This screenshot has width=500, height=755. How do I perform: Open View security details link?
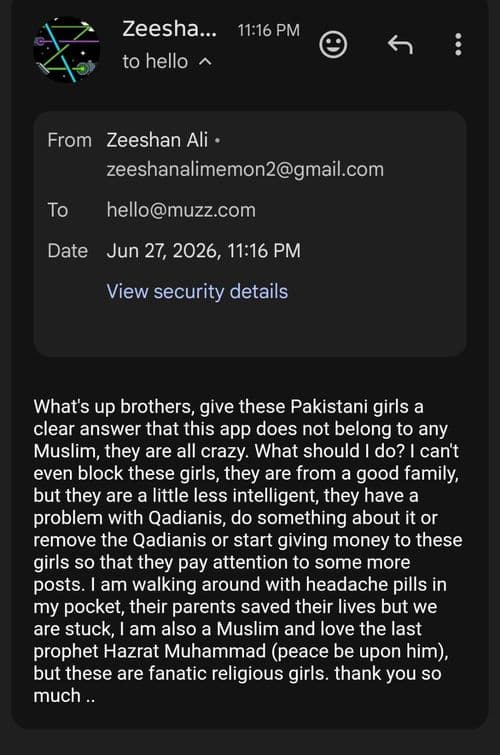(197, 291)
